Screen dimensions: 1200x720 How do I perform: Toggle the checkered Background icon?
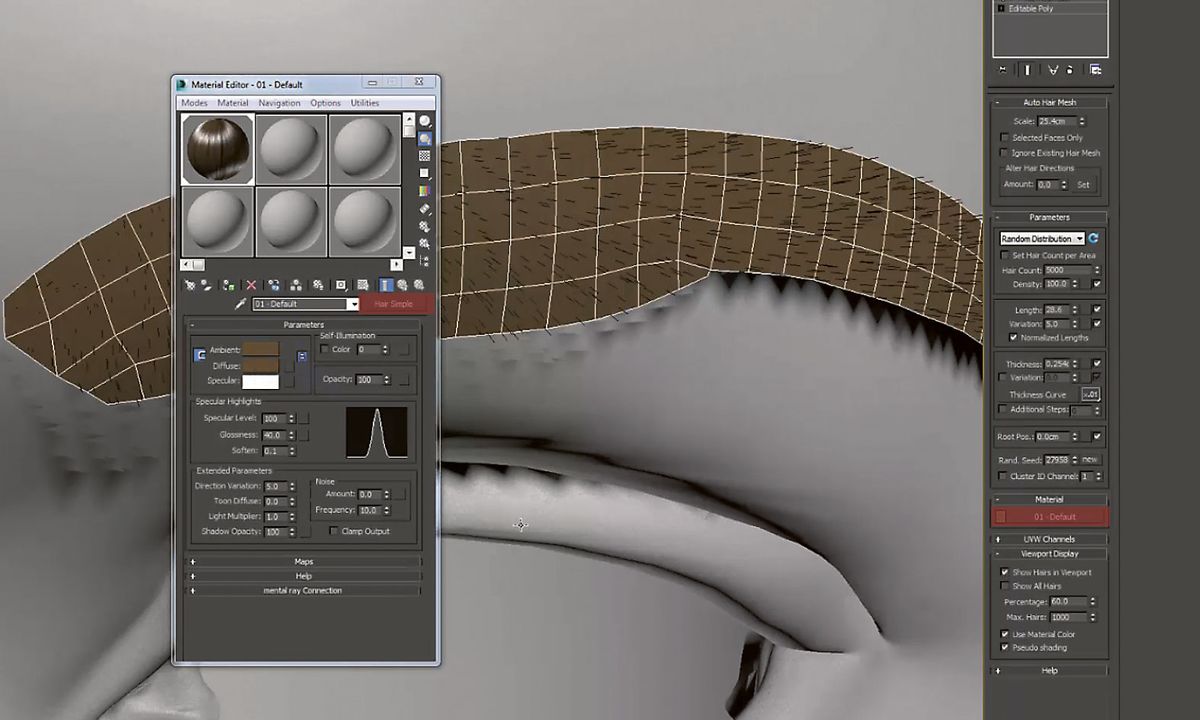pos(424,157)
